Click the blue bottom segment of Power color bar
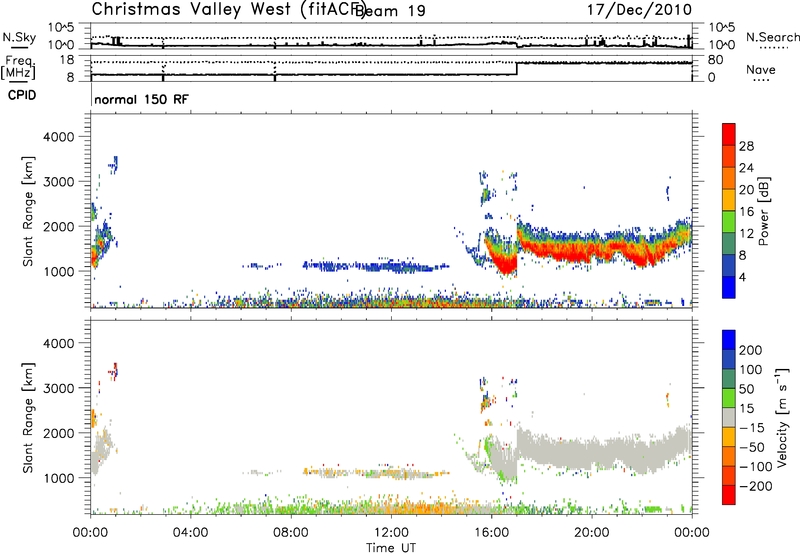Screen dimensions: 800x554 (729, 287)
